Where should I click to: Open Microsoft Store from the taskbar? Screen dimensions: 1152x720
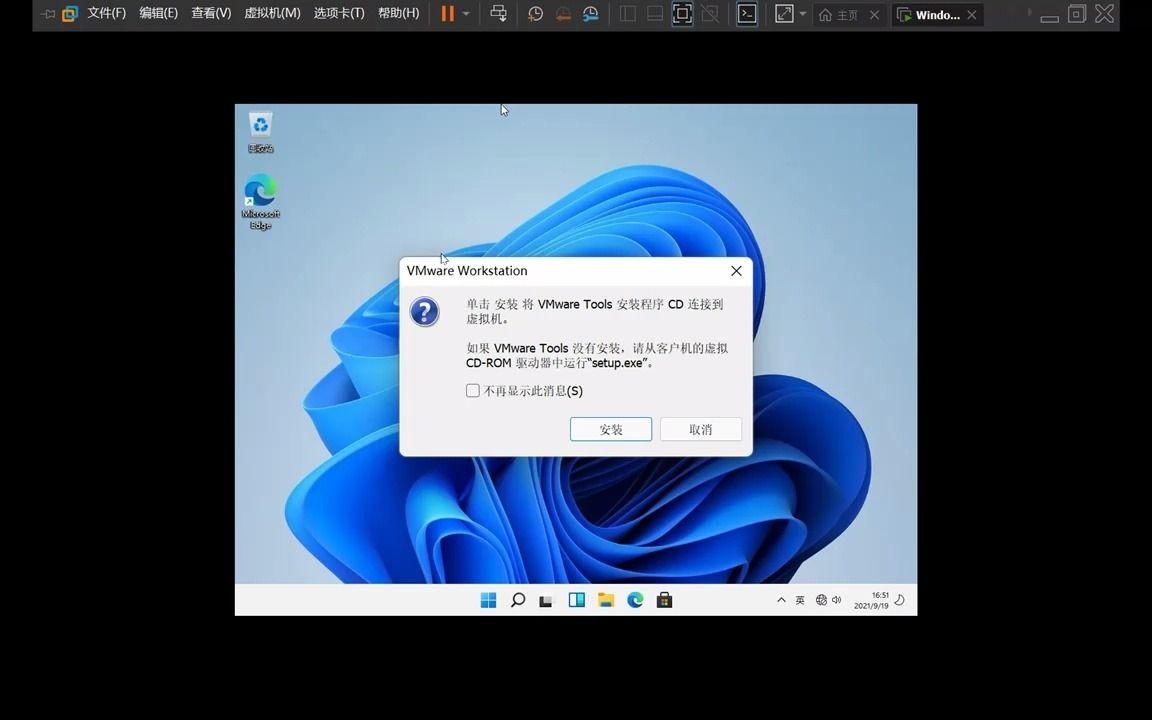pyautogui.click(x=665, y=600)
